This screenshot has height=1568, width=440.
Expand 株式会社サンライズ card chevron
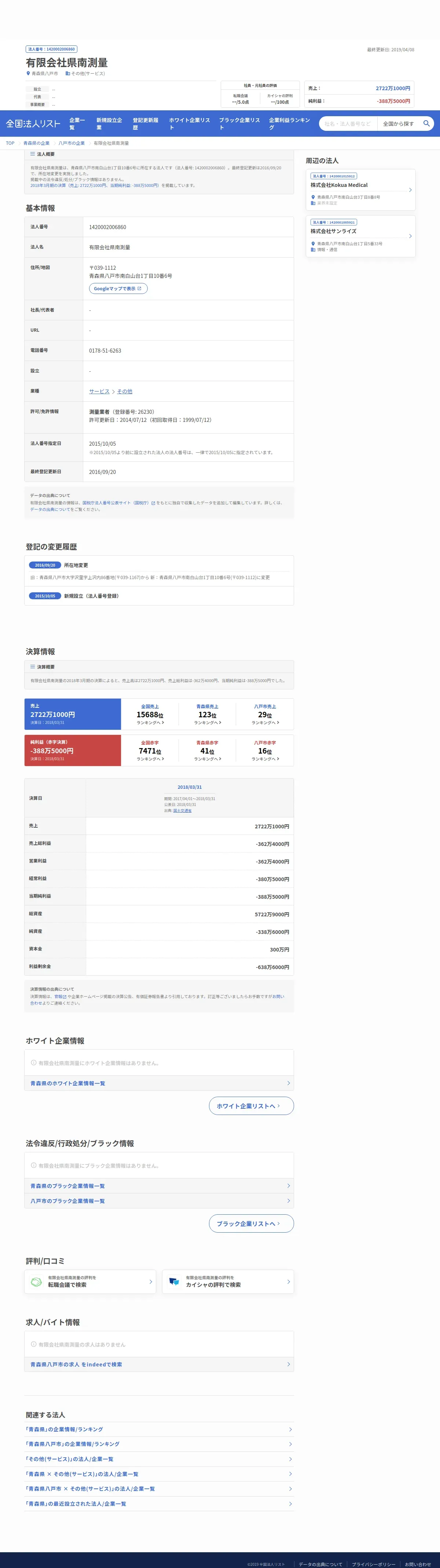[410, 236]
